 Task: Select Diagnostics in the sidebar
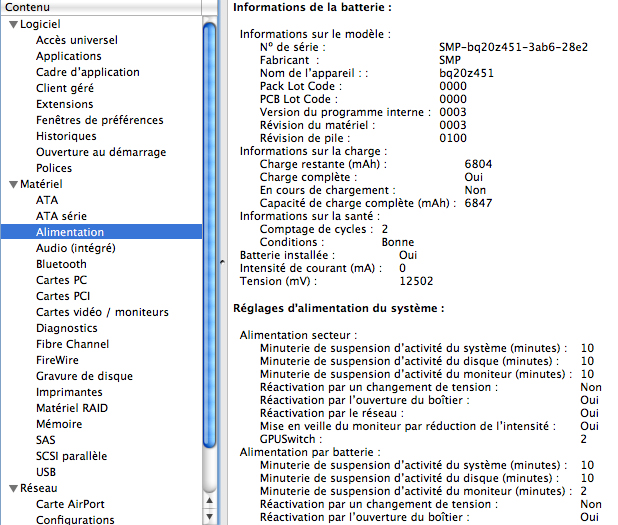[x=67, y=328]
